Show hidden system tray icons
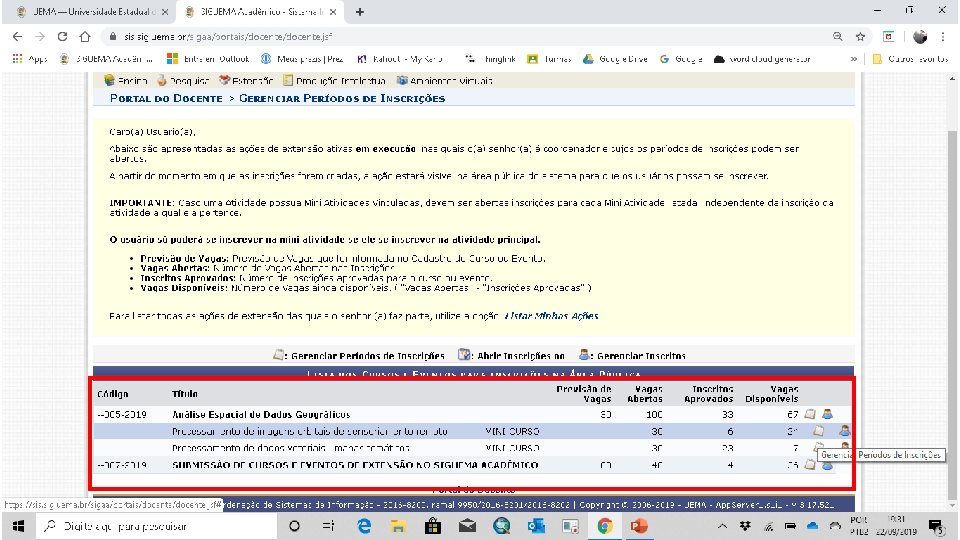The height and width of the screenshot is (540, 960). 722,526
